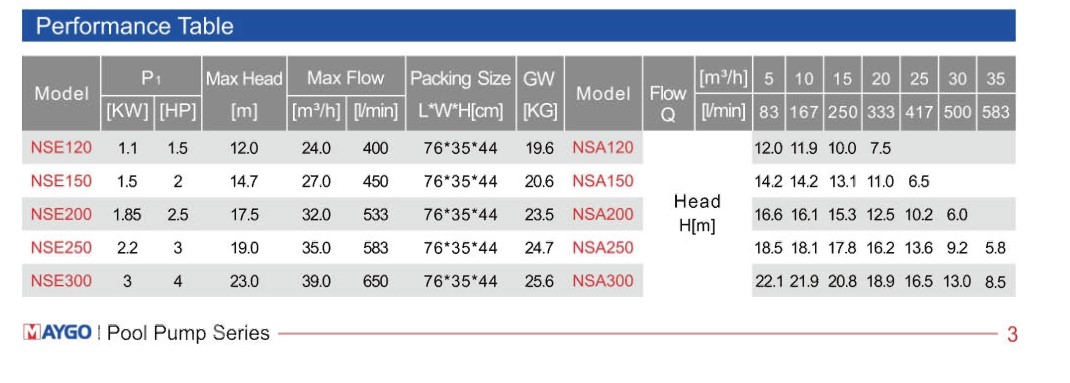Click the page number 3
Screen dimensions: 1070x383
(x=1012, y=335)
